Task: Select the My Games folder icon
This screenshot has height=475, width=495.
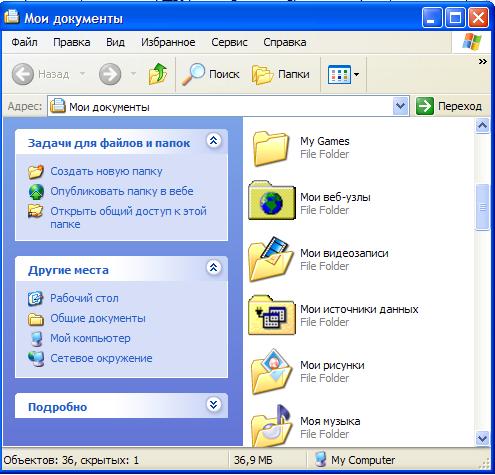Action: point(271,148)
